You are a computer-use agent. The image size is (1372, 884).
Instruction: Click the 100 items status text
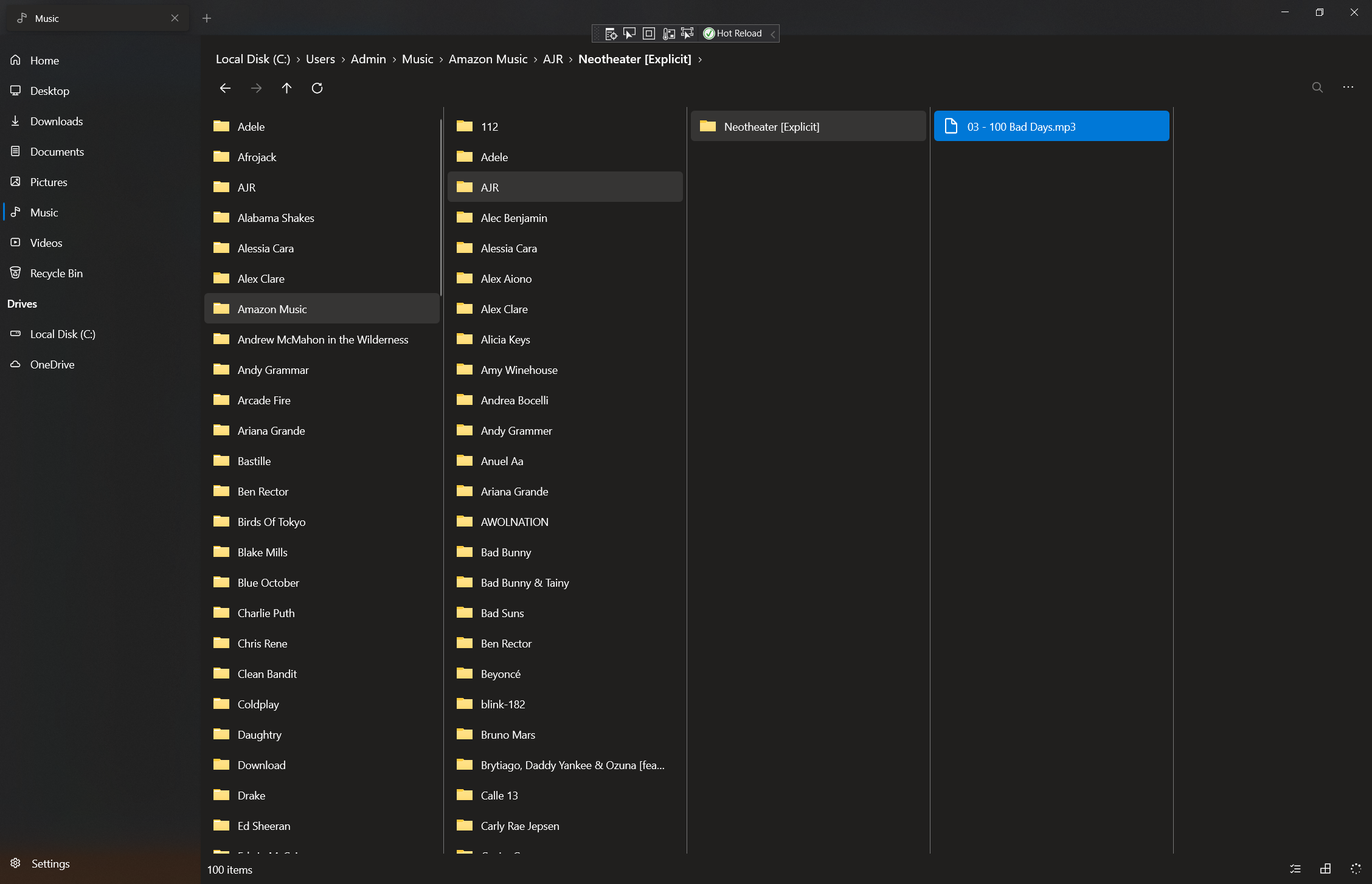(x=229, y=869)
